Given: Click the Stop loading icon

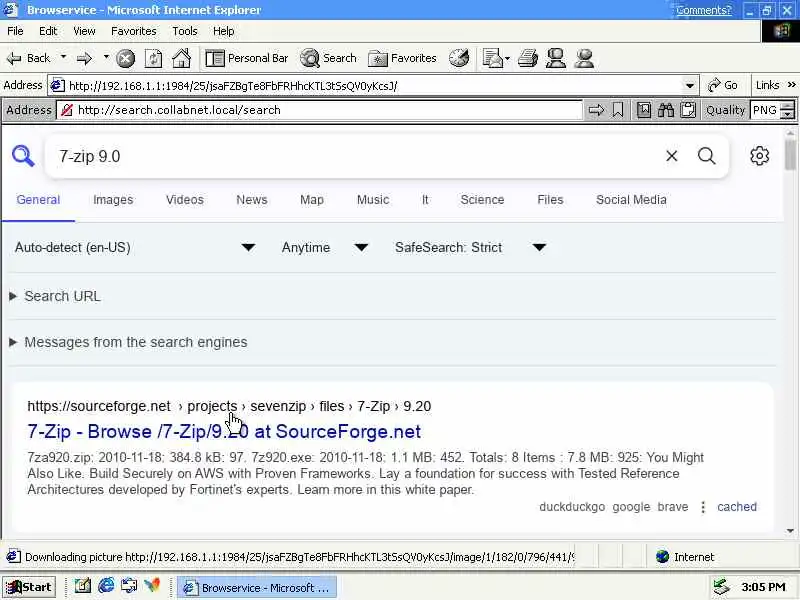Looking at the screenshot, I should pos(126,59).
